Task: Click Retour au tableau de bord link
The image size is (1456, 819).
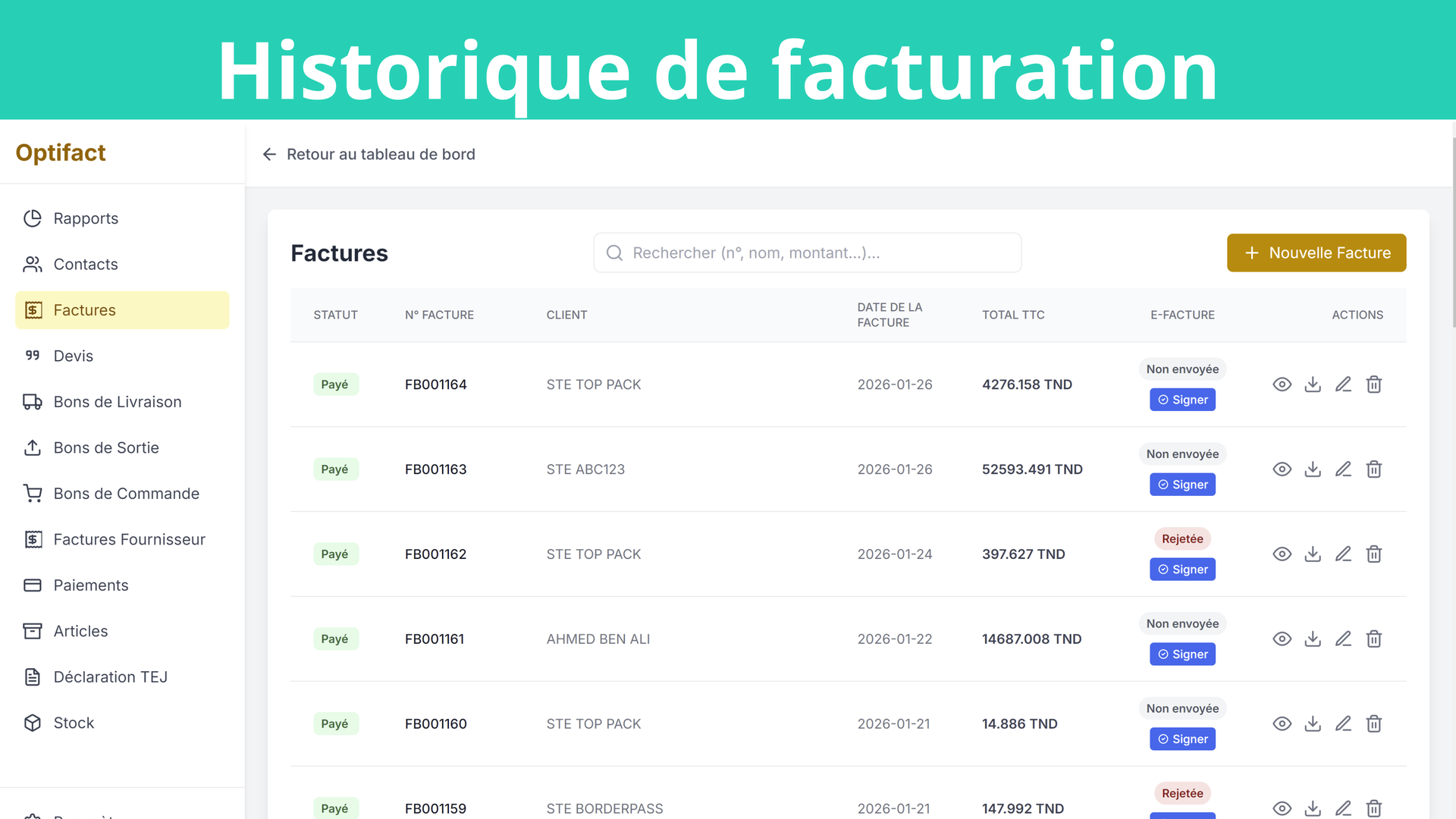Action: (381, 155)
